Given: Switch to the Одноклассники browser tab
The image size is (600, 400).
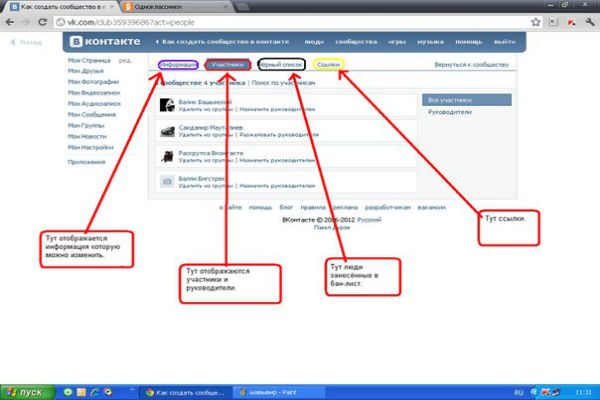Looking at the screenshot, I should (x=174, y=7).
